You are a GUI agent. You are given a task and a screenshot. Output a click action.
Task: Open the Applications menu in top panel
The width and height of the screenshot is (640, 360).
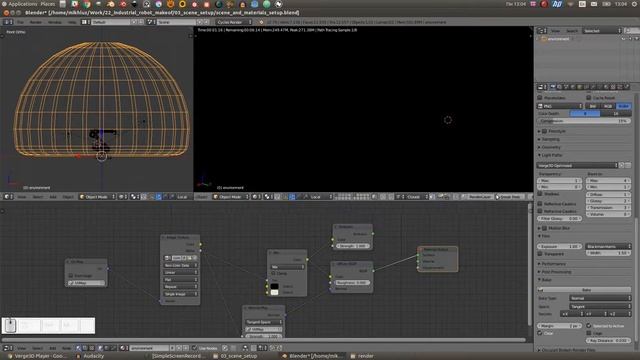(x=22, y=4)
